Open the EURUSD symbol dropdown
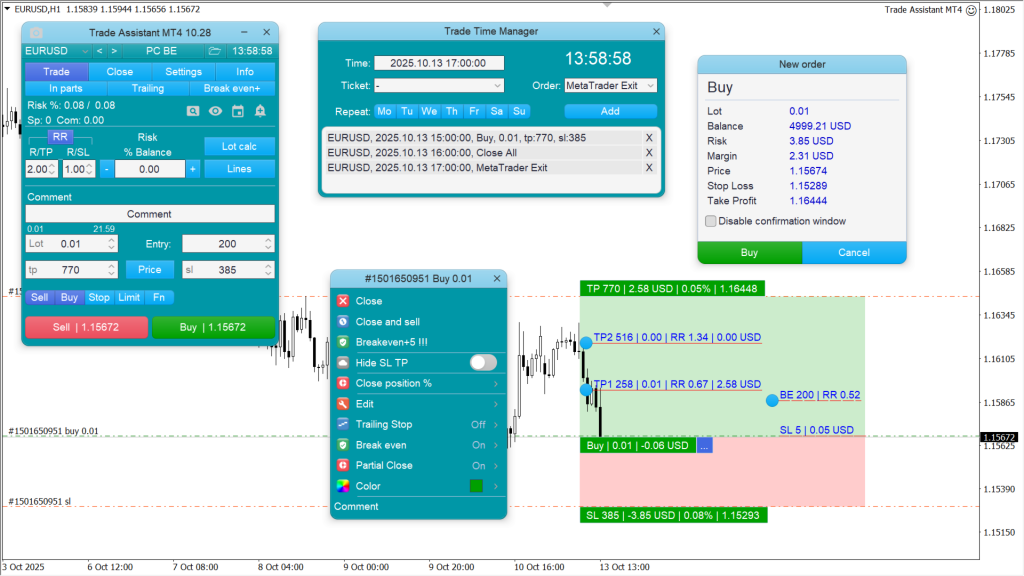 tap(84, 51)
